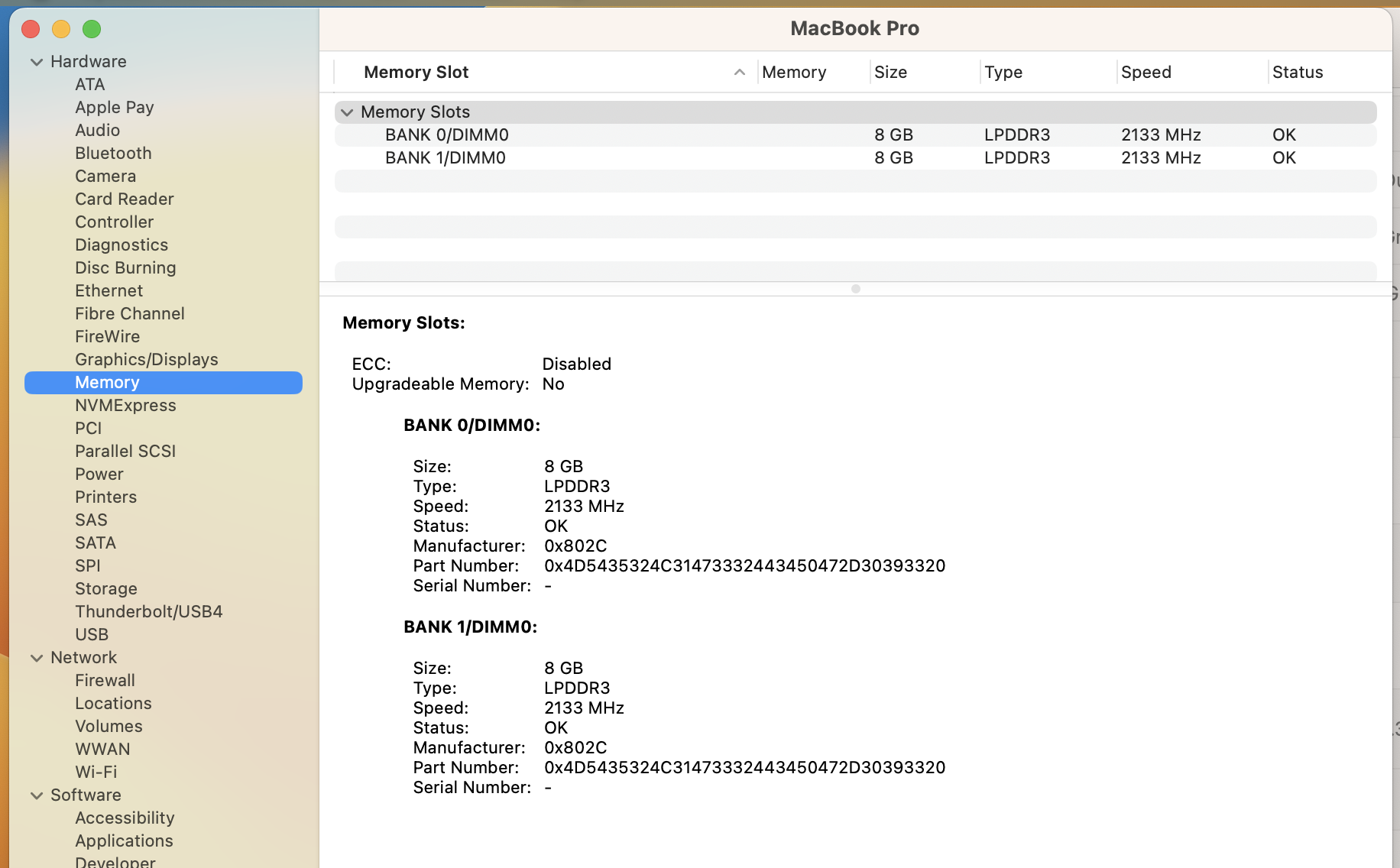Collapse the Network sidebar section

[x=36, y=658]
